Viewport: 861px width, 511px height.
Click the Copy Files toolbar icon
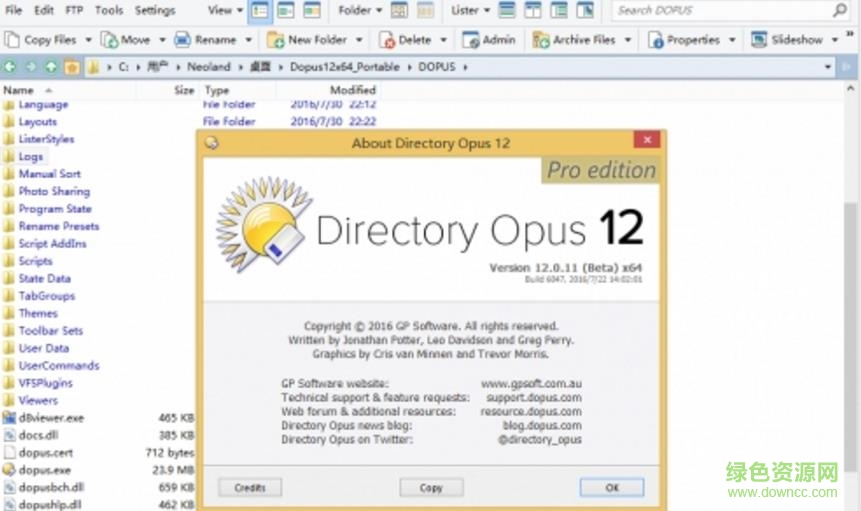tap(12, 40)
